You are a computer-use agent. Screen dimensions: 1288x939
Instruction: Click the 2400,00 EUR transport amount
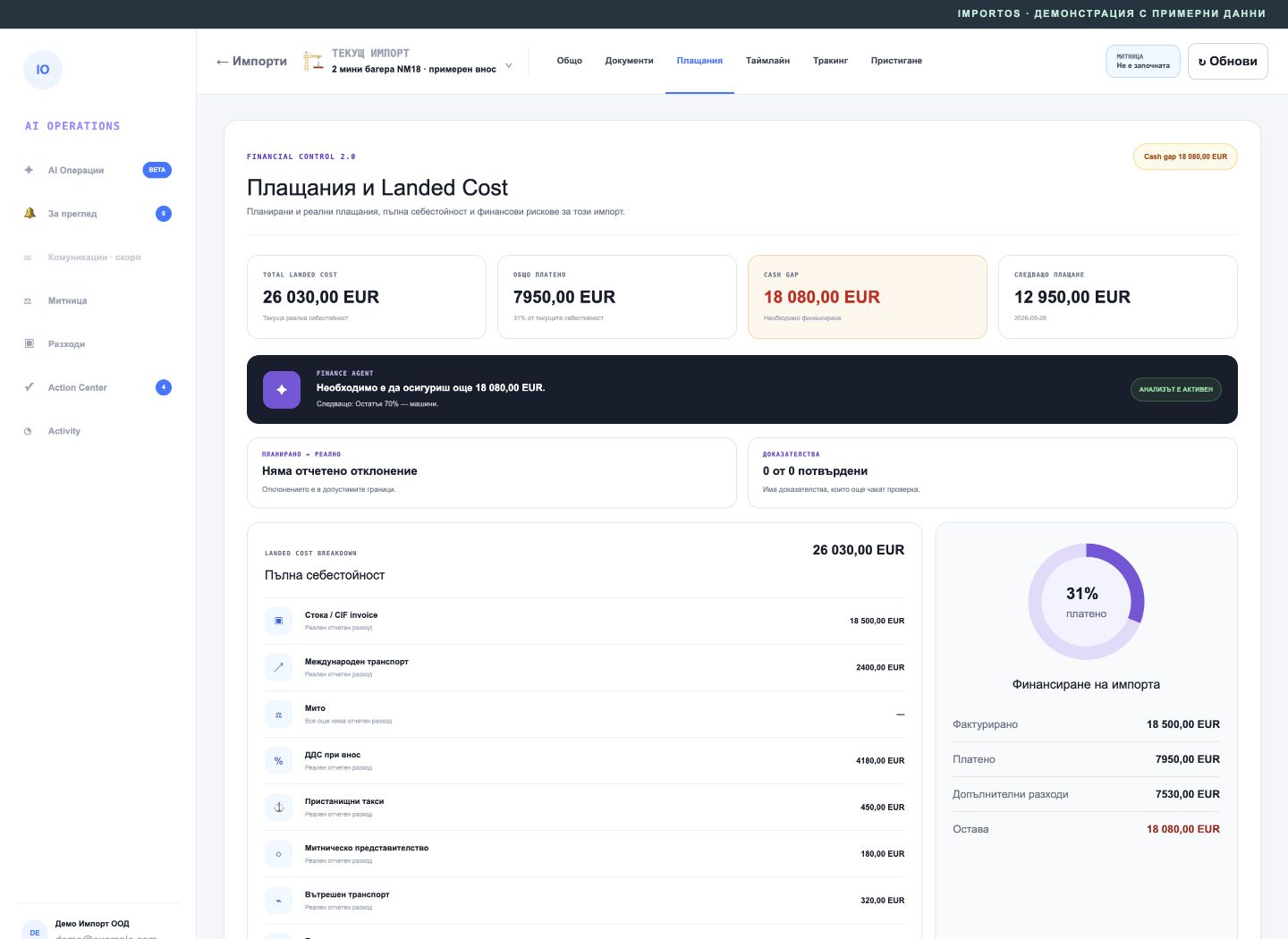[x=880, y=667]
